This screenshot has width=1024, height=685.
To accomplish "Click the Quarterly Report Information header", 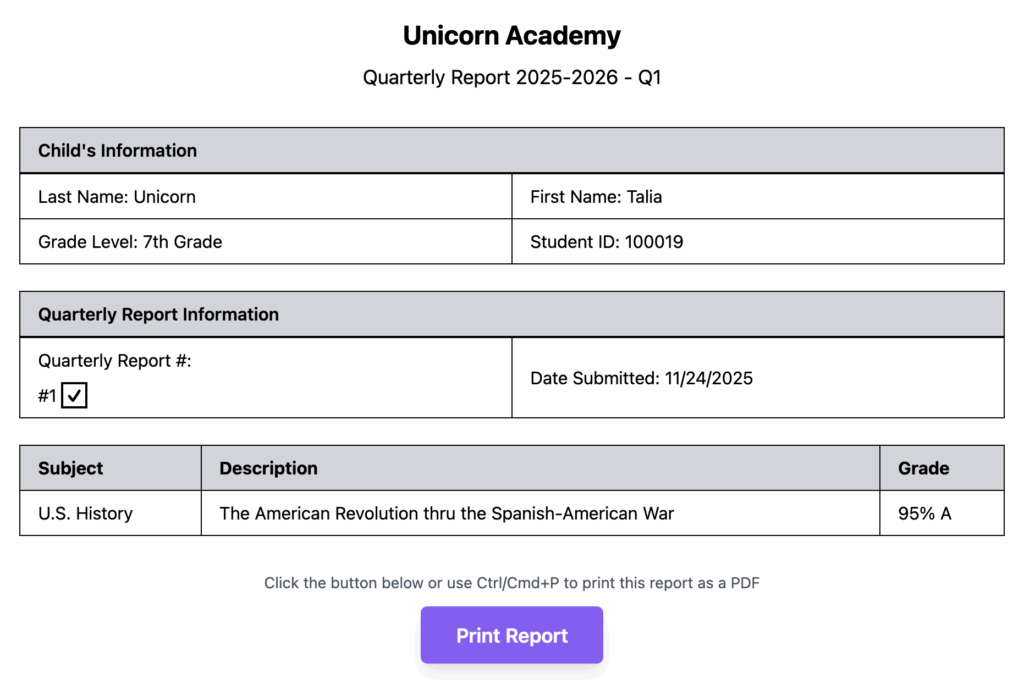I will pyautogui.click(x=158, y=314).
